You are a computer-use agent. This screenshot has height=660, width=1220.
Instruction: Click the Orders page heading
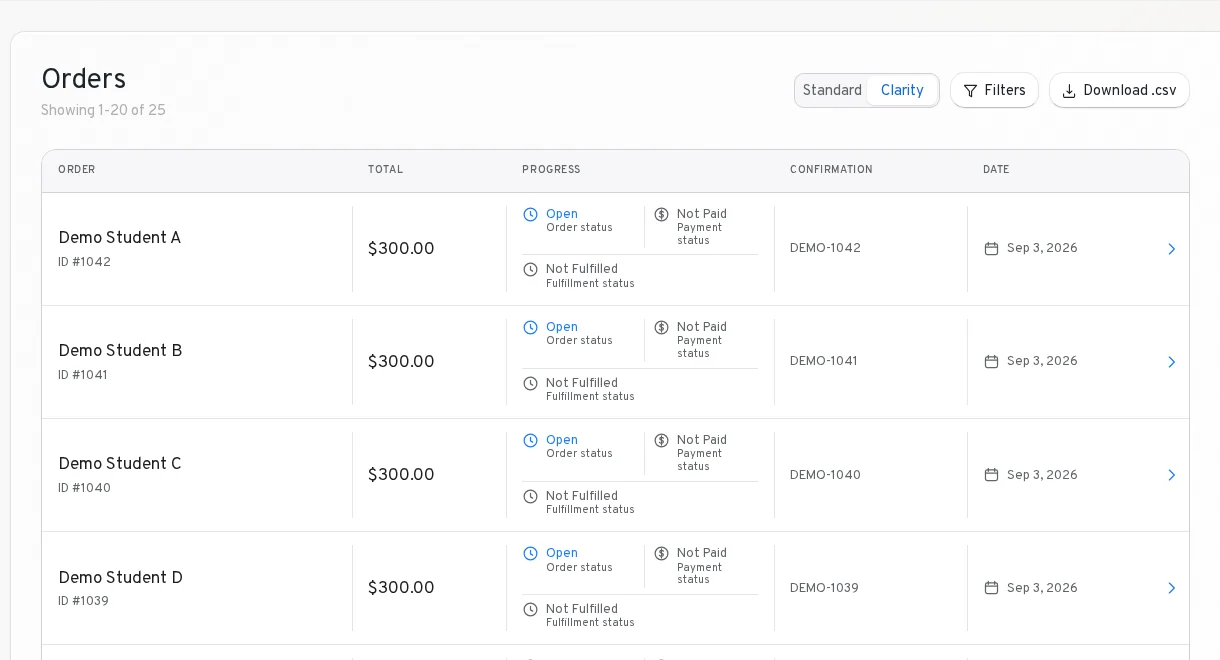[x=83, y=79]
